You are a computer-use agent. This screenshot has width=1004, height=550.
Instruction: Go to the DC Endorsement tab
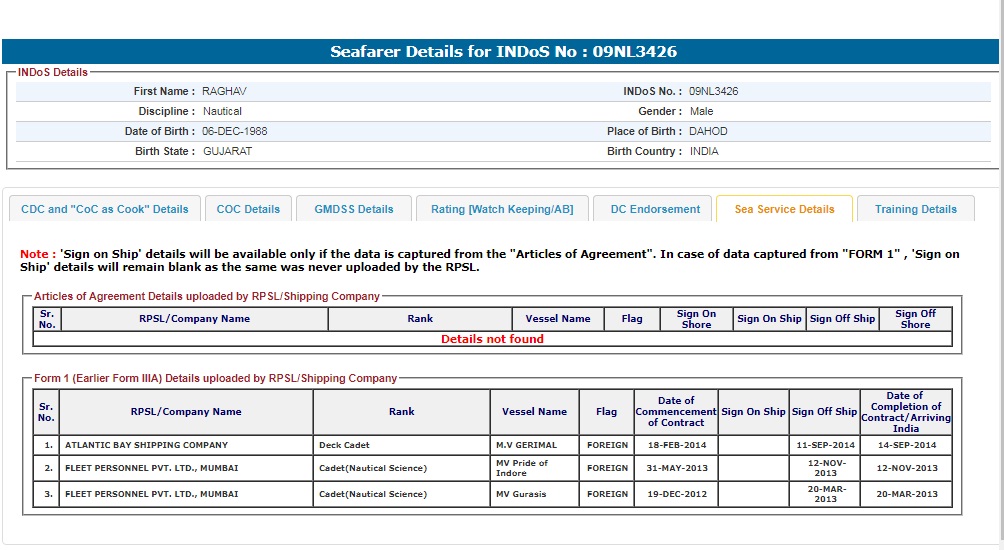(x=655, y=209)
